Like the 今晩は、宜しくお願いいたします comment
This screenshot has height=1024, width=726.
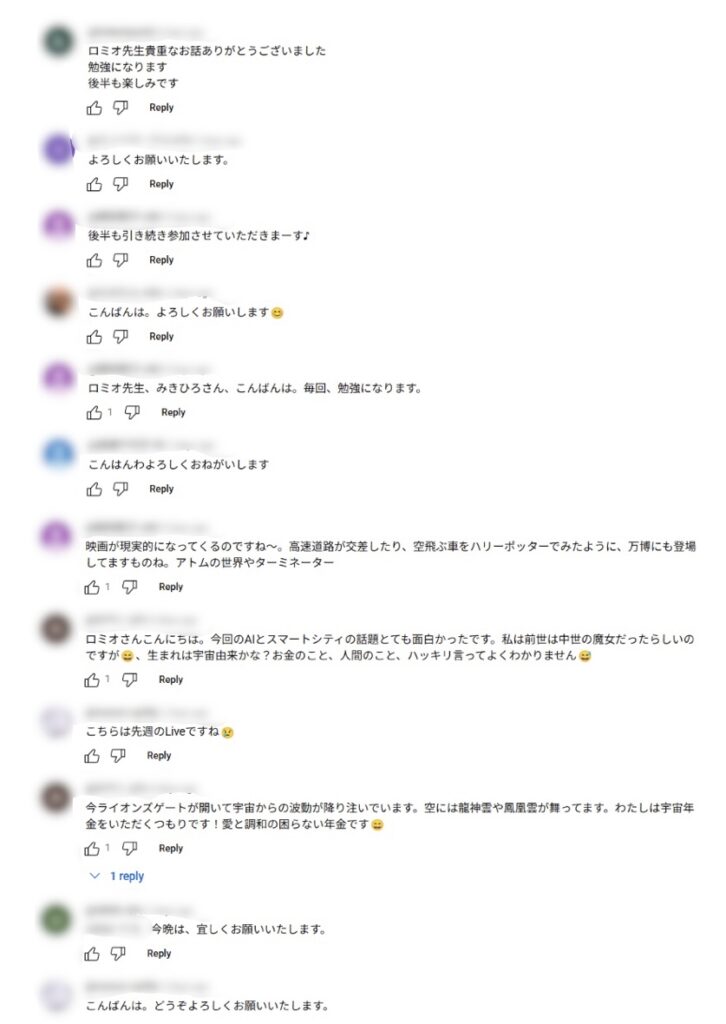92,954
